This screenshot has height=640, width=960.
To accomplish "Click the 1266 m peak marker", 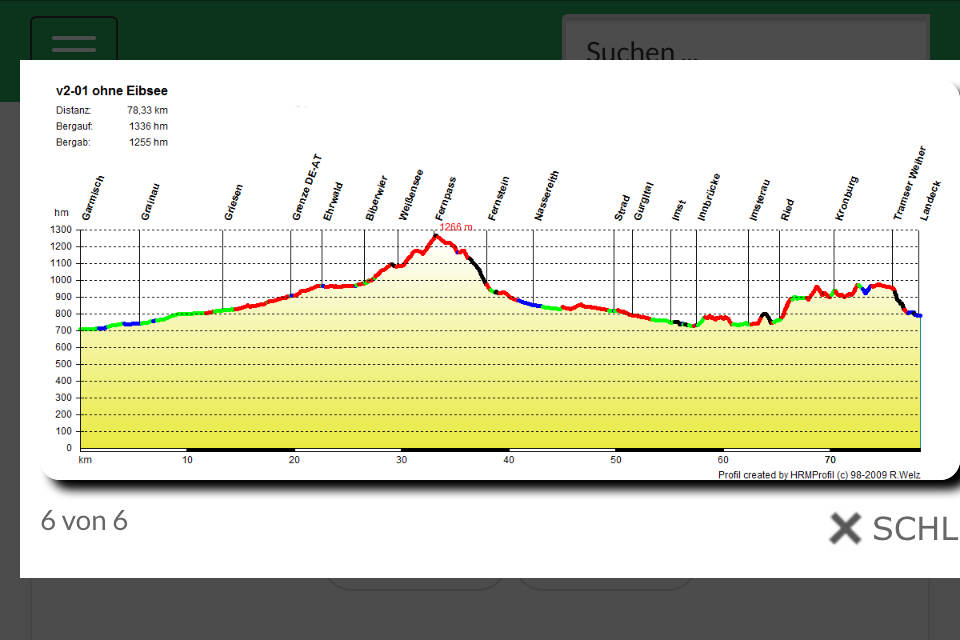I will coord(456,227).
